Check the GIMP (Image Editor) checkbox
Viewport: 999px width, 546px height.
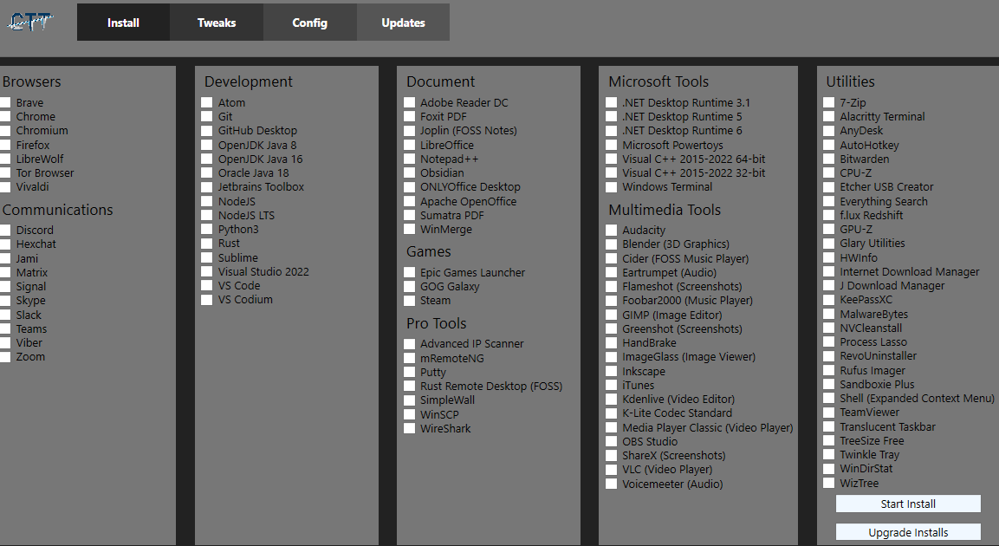(x=612, y=315)
